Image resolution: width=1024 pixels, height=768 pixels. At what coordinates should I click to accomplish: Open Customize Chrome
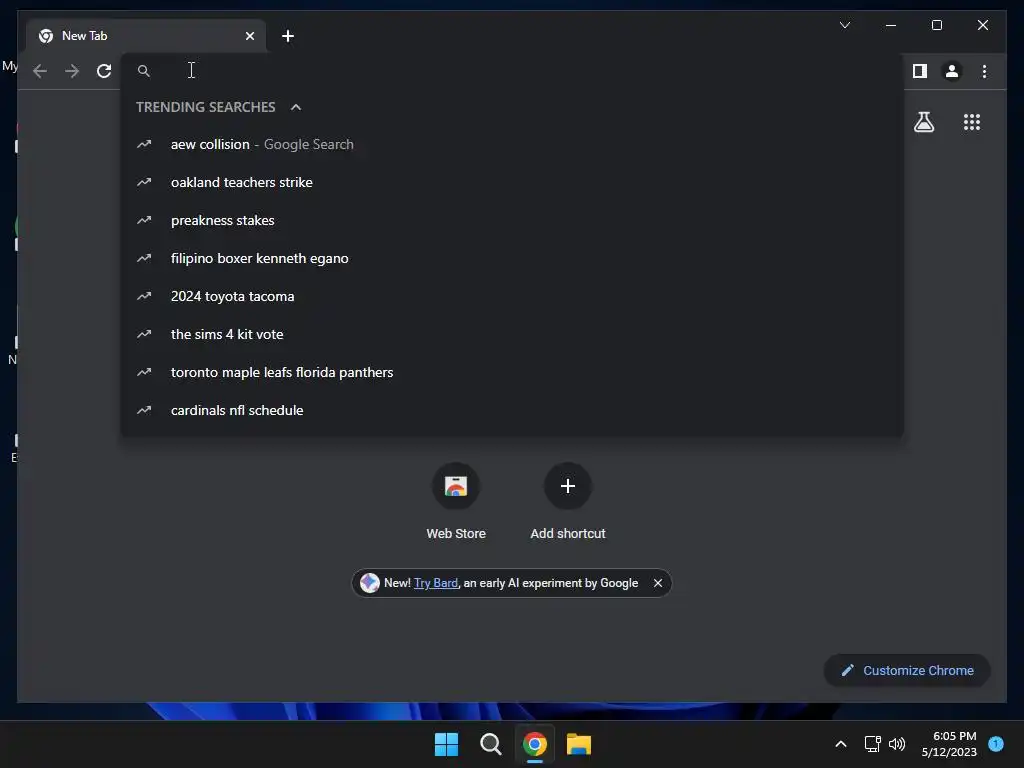coord(907,670)
